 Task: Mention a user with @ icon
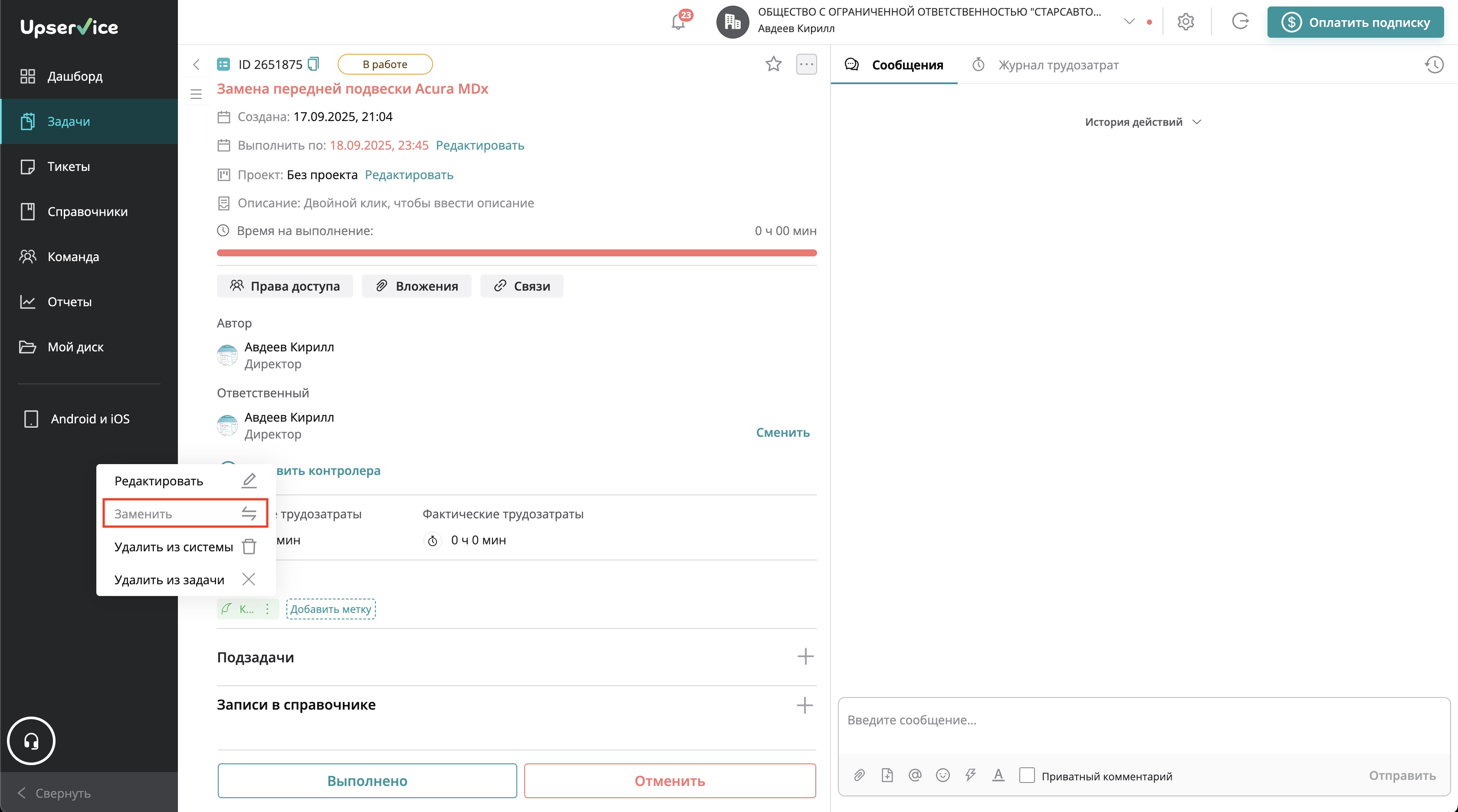[915, 775]
